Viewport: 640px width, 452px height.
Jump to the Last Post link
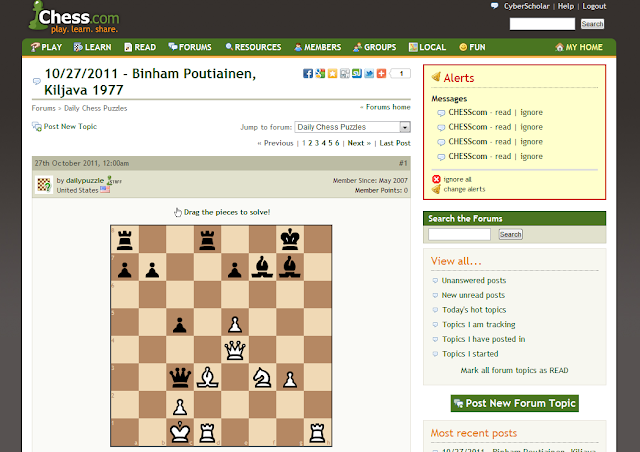[x=395, y=143]
